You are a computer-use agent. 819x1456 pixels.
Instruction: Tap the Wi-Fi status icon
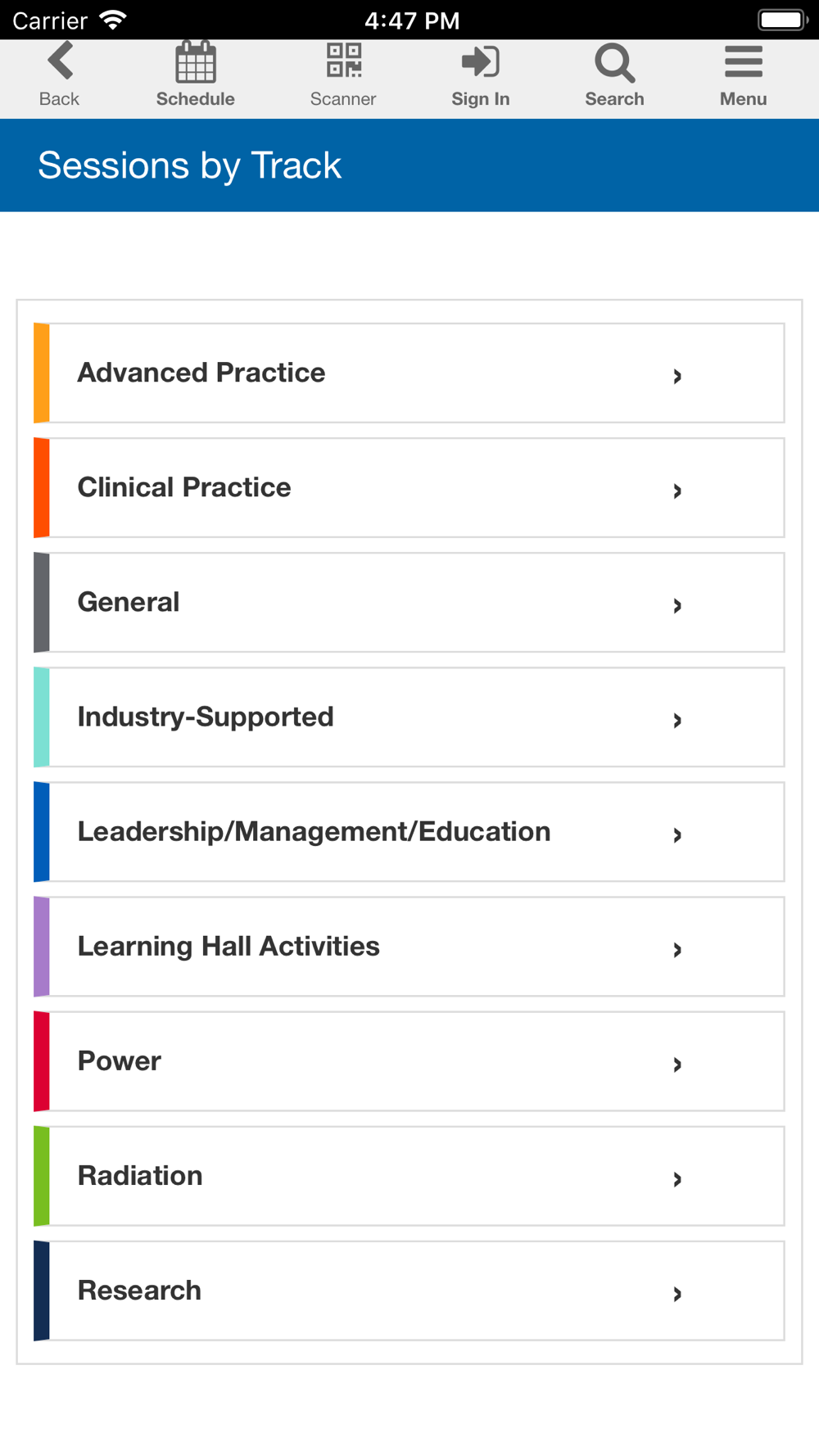[x=112, y=20]
